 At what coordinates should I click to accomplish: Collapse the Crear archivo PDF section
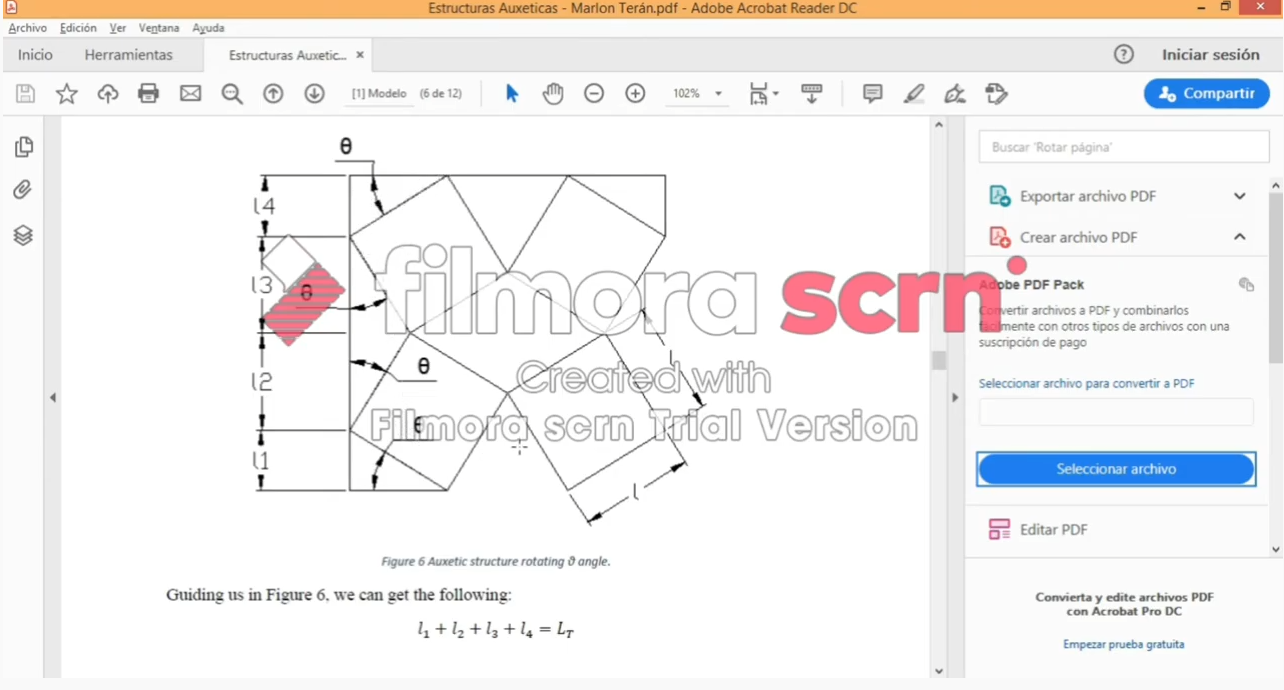(1240, 237)
